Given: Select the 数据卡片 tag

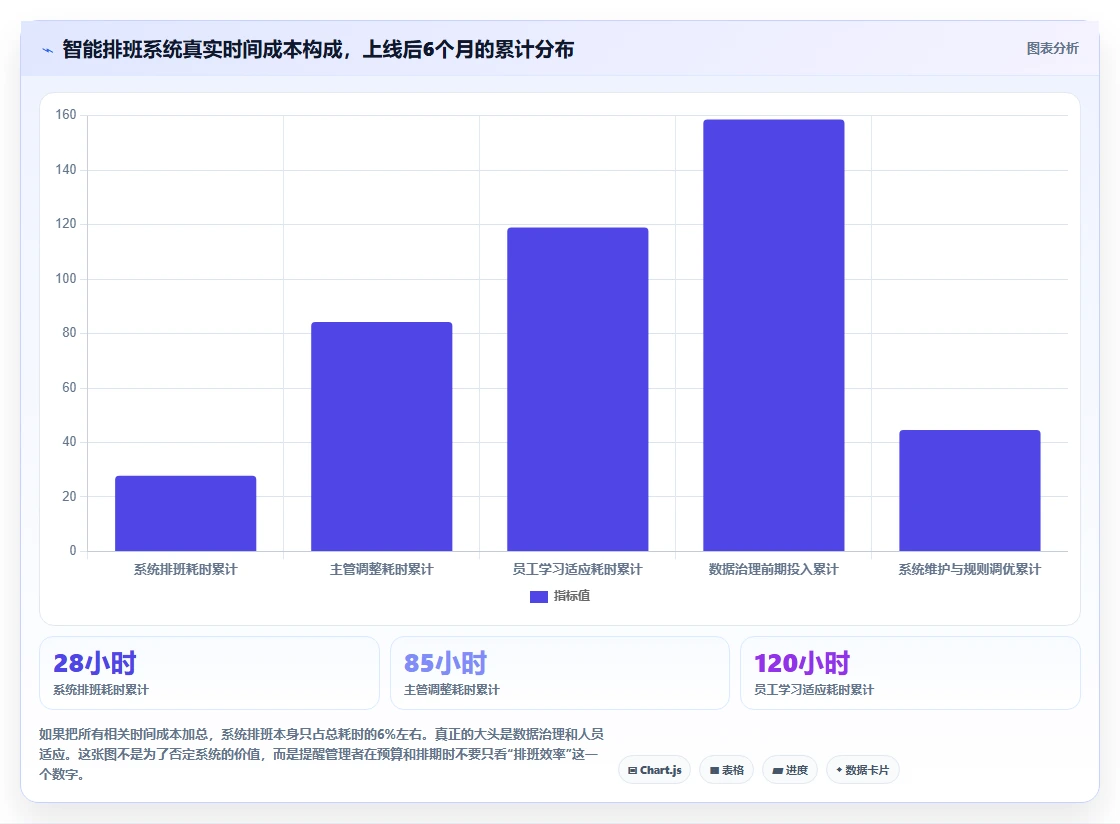Looking at the screenshot, I should (863, 770).
